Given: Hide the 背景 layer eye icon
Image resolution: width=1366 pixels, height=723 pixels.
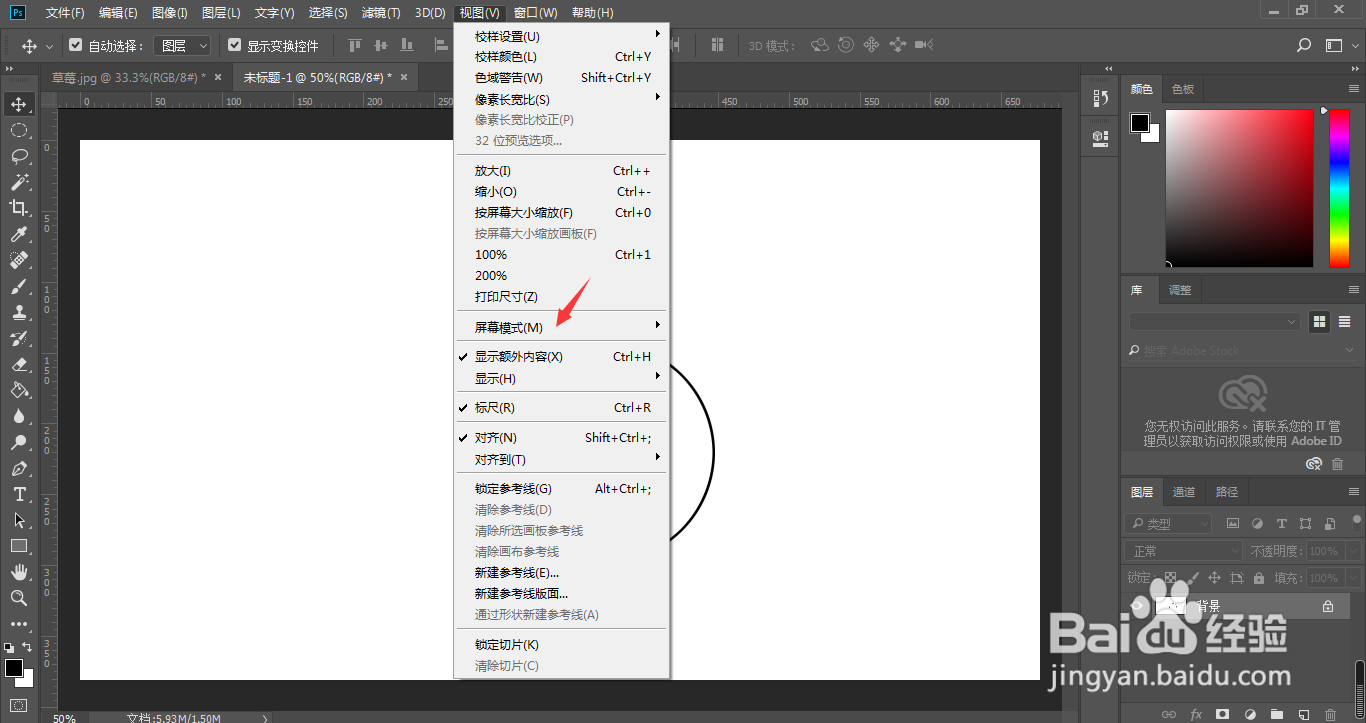Looking at the screenshot, I should tap(1137, 606).
